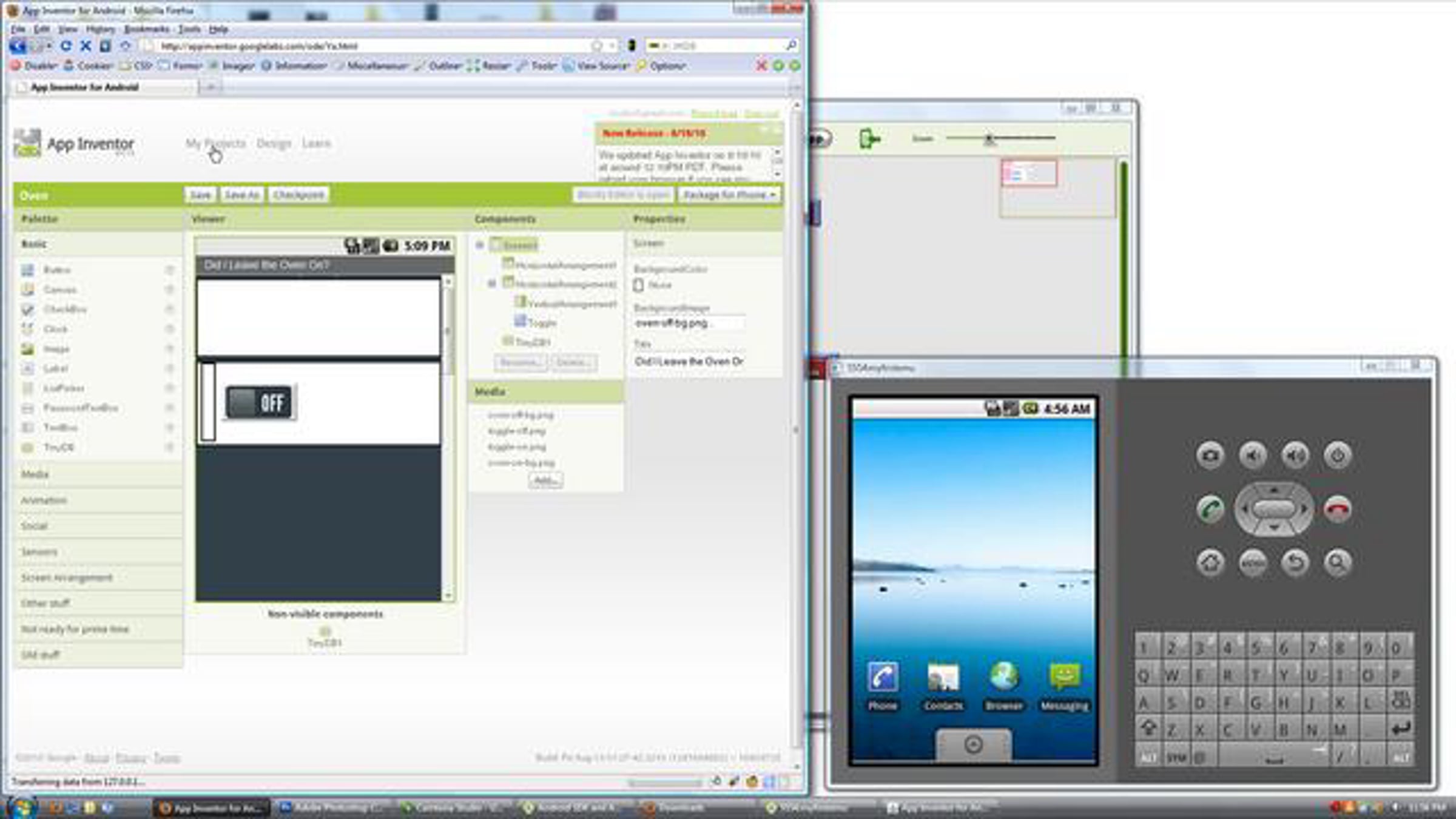Open the BackgroundColor None swatch
The height and width of the screenshot is (819, 1456).
coord(638,285)
